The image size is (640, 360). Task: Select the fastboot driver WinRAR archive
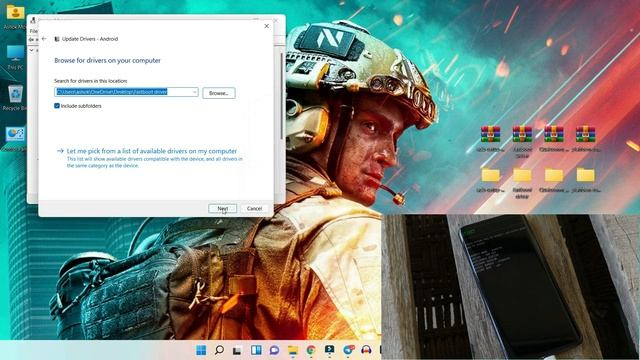click(522, 141)
